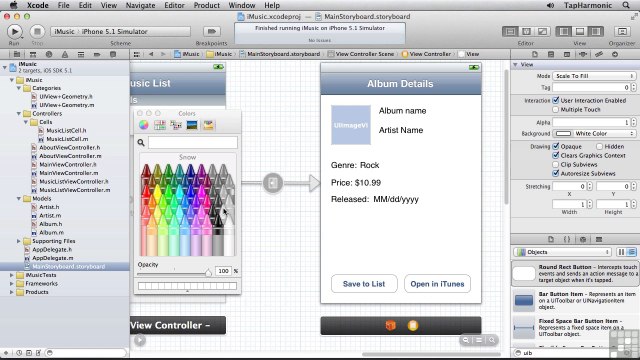The width and height of the screenshot is (640, 360).
Task: Open the Xcode application menu
Action: click(38, 5)
